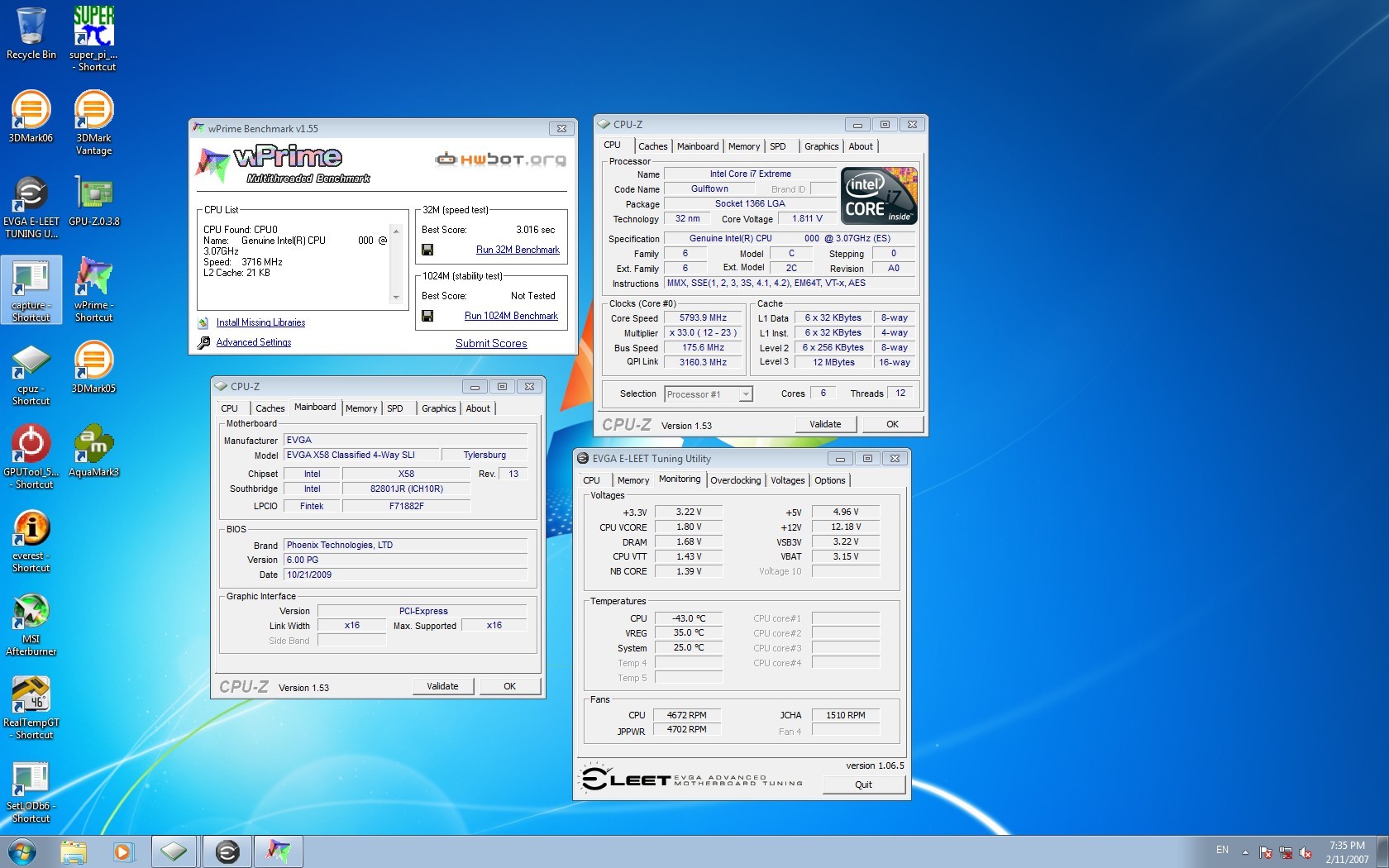Click the CPU List scroll down arrow
1389x868 pixels.
point(396,298)
